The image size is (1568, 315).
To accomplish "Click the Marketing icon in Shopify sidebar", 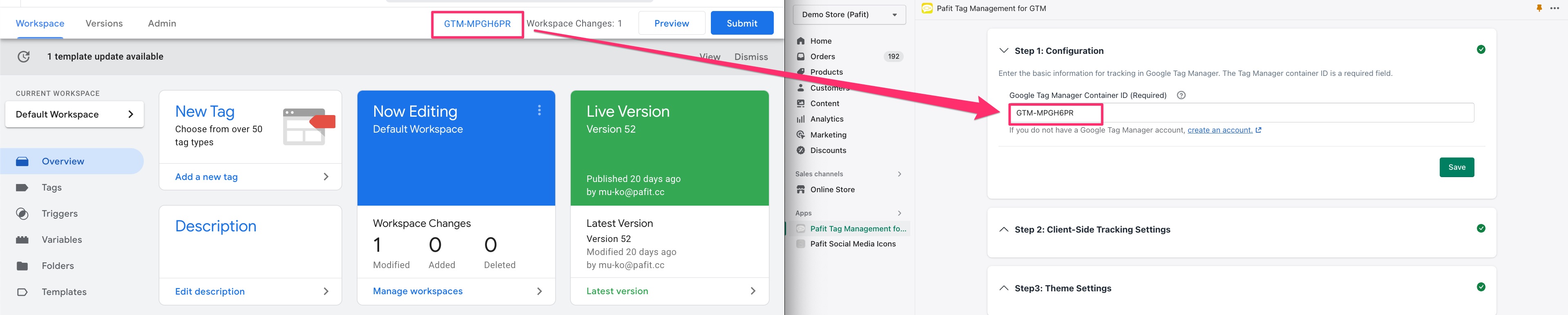I will pos(801,135).
